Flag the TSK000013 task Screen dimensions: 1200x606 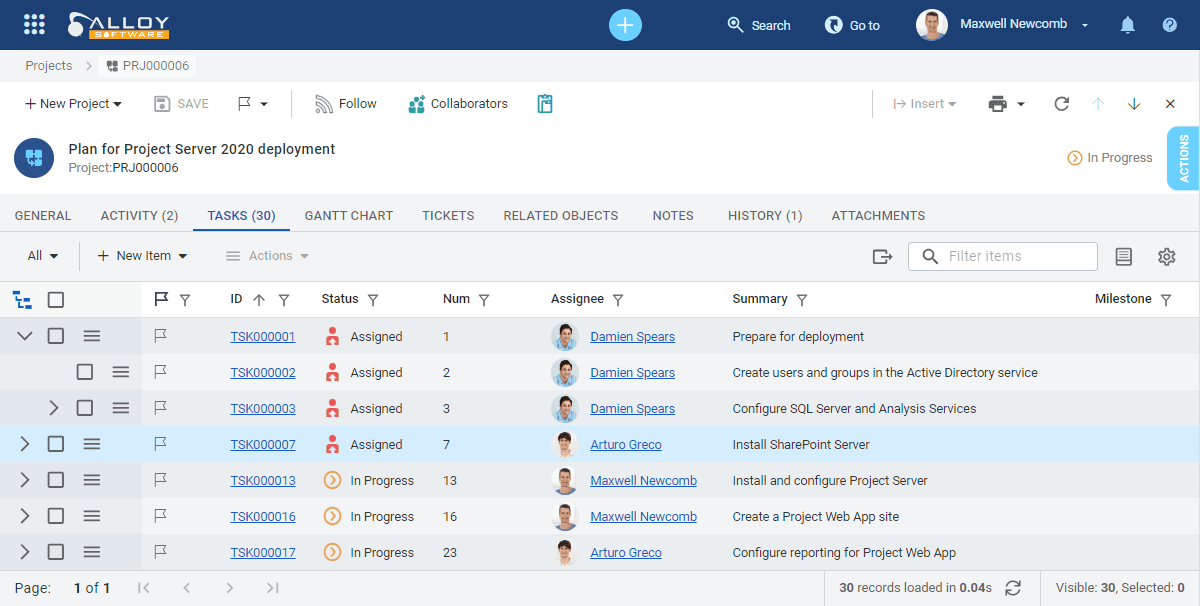(160, 480)
